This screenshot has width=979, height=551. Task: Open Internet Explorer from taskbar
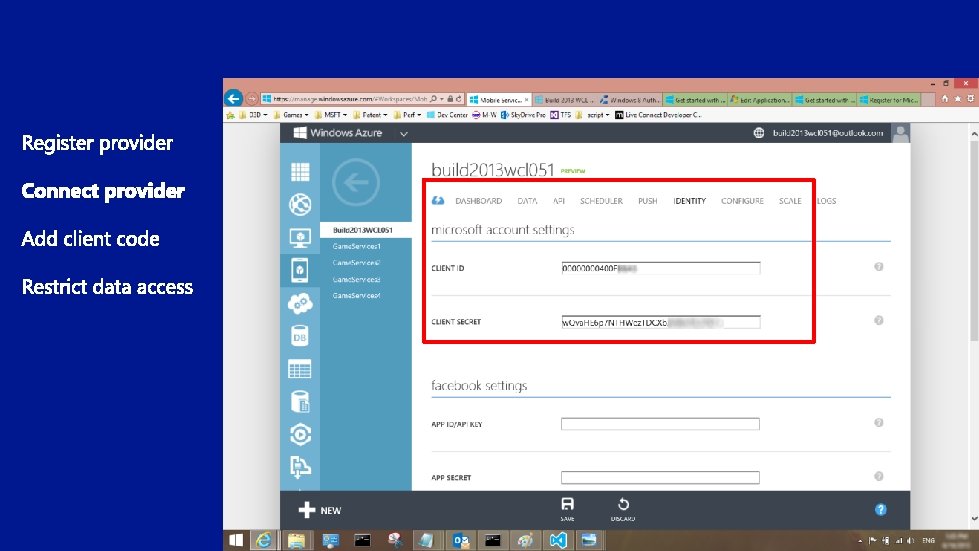point(263,540)
